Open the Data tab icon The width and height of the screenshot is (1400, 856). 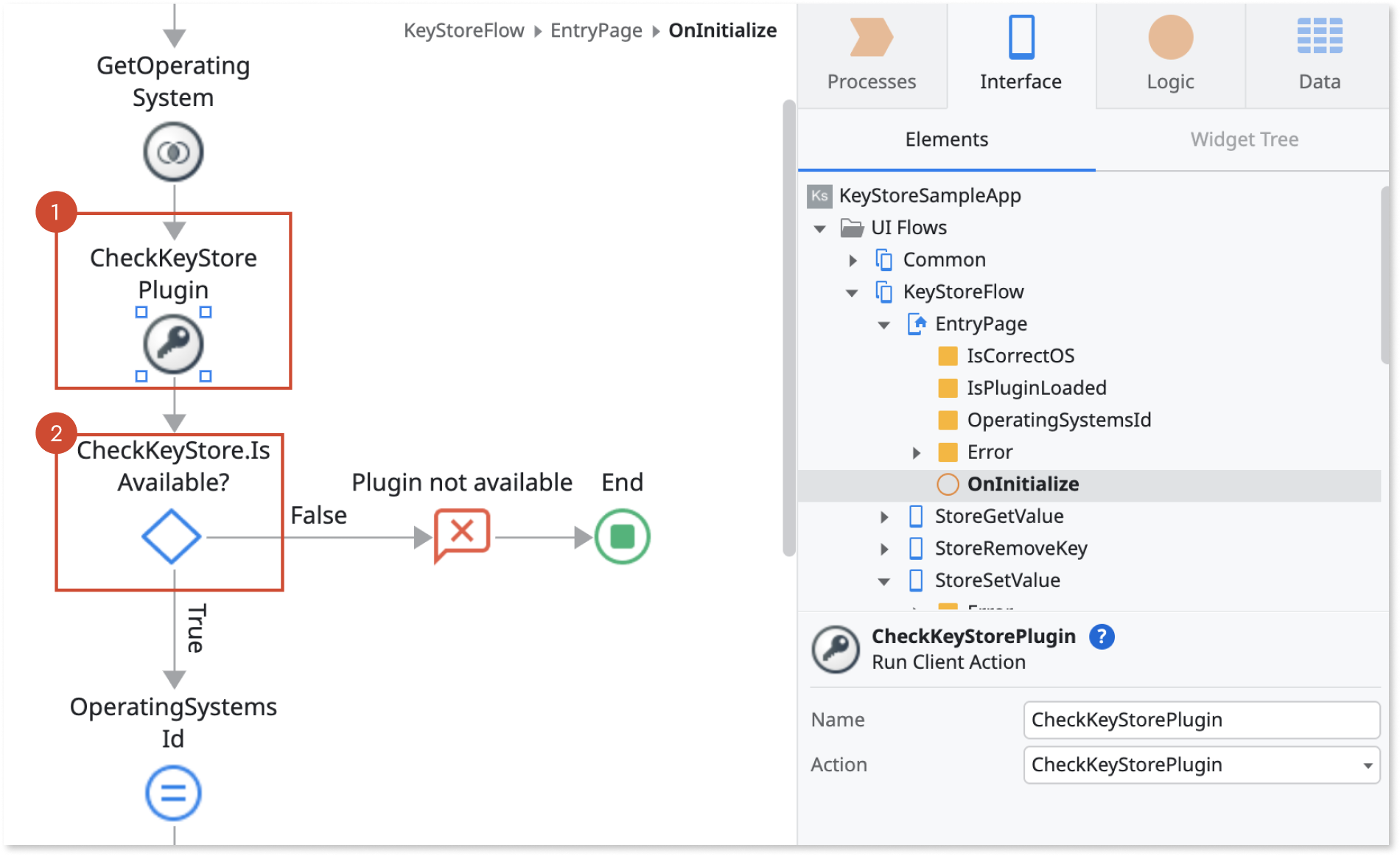point(1319,33)
